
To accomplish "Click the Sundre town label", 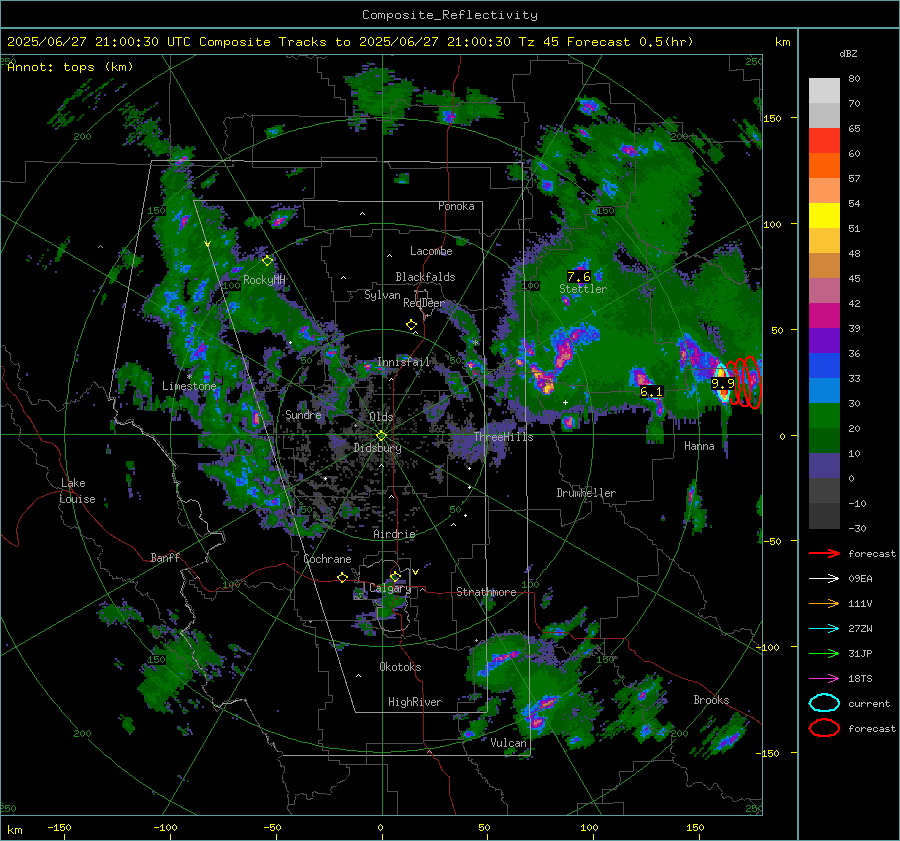I will pos(303,415).
